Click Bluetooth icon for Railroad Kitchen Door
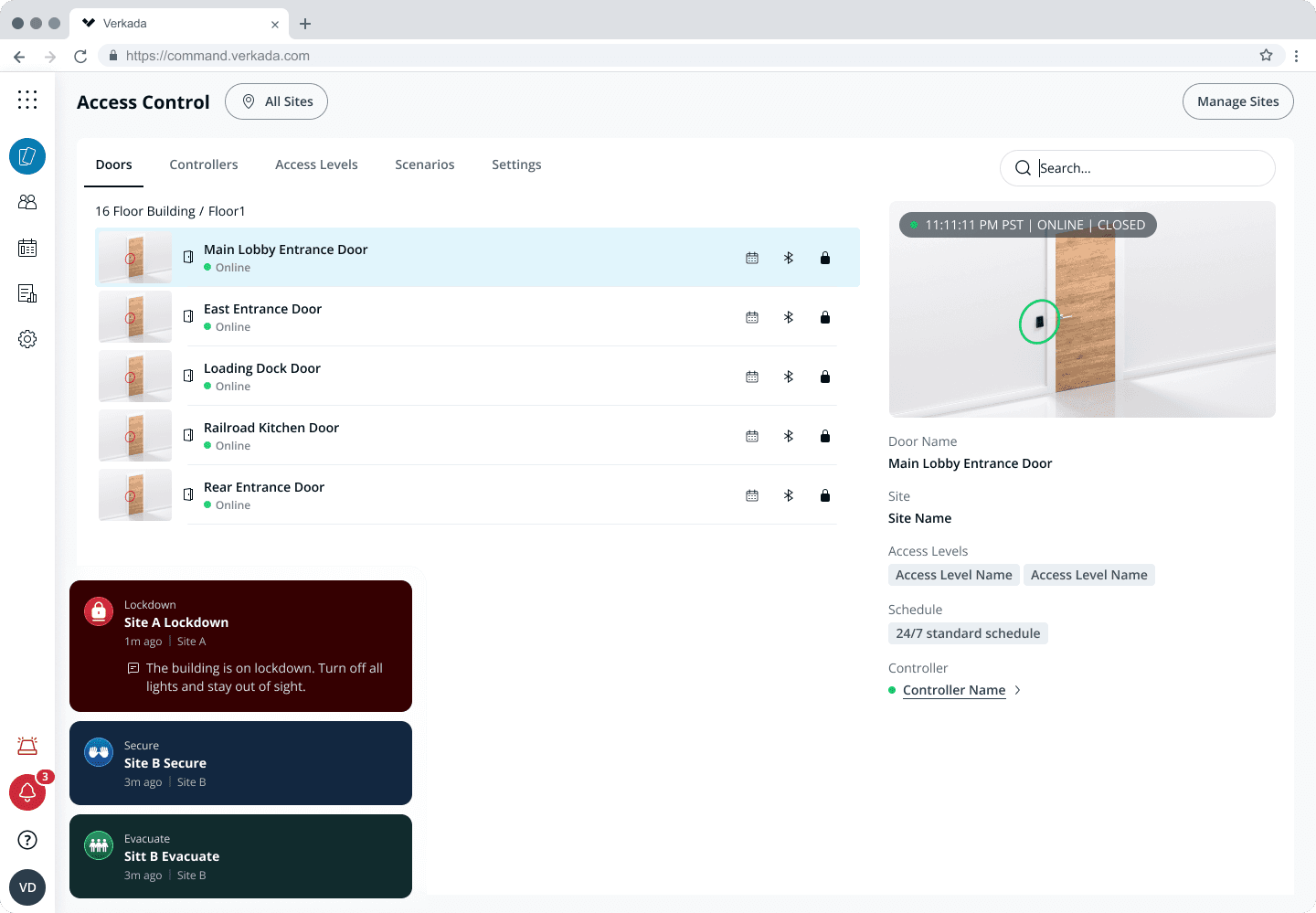1316x913 pixels. (x=789, y=437)
